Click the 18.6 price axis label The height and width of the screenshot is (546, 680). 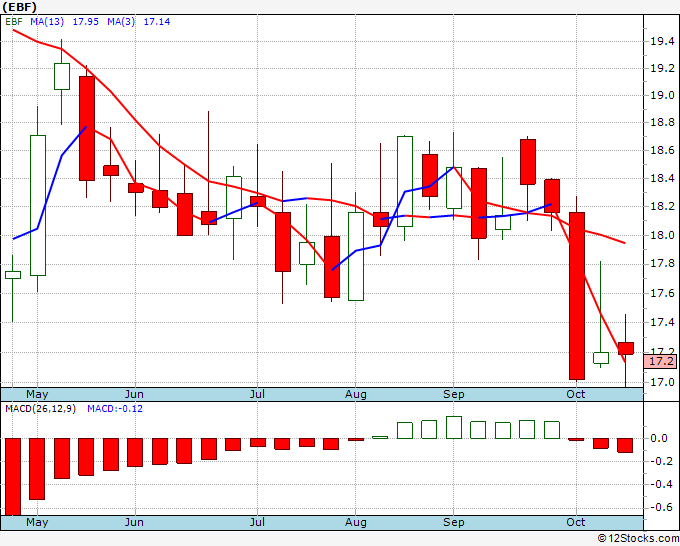[x=662, y=150]
